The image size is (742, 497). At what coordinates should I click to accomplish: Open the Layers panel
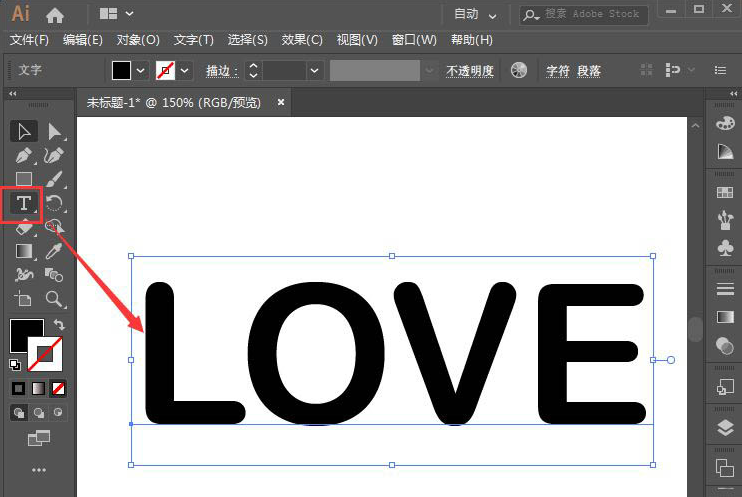pos(725,427)
